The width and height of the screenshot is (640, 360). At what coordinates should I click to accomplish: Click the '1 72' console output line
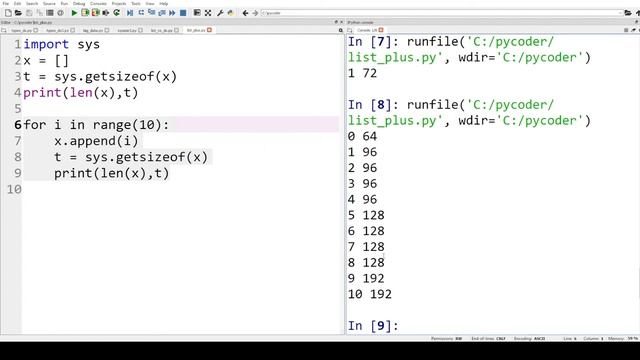pos(362,73)
